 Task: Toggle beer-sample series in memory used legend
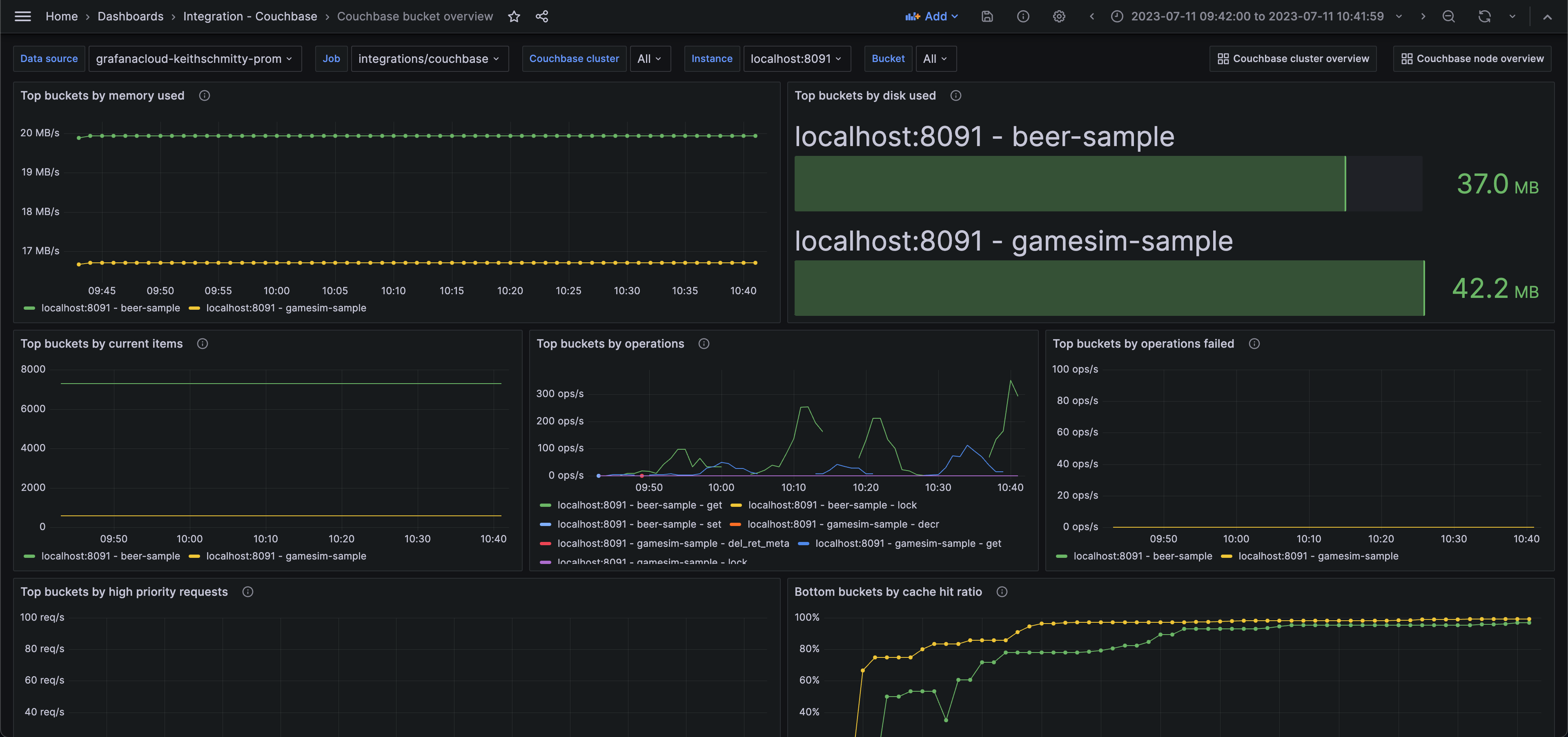111,308
